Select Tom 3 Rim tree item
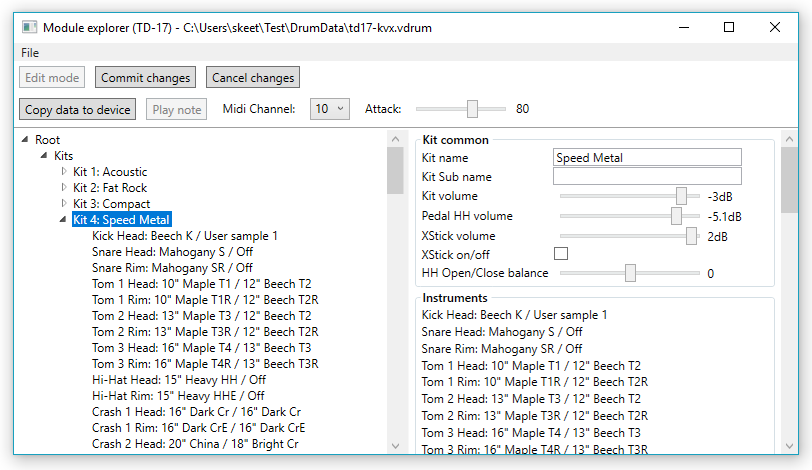Image resolution: width=812 pixels, height=470 pixels. pos(205,364)
